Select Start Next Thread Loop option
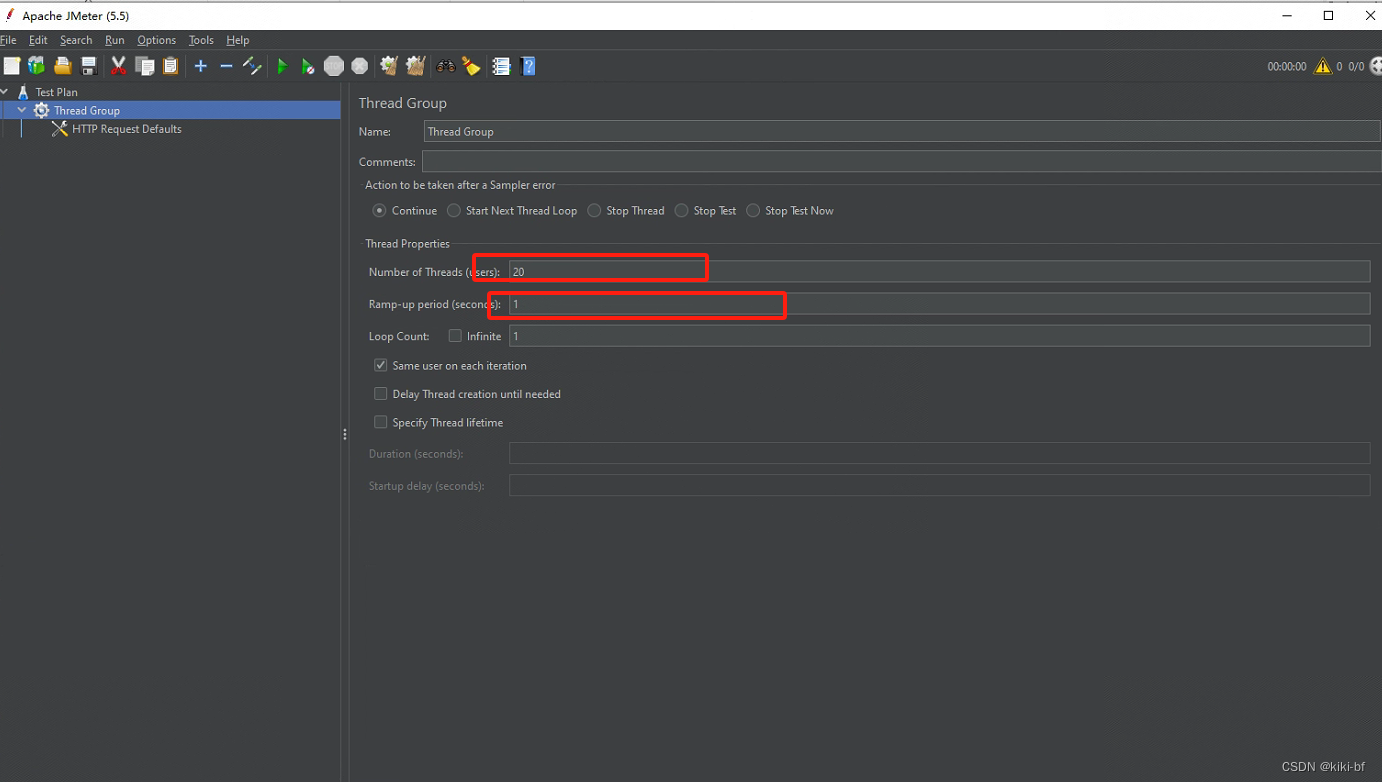This screenshot has width=1382, height=782. (454, 211)
